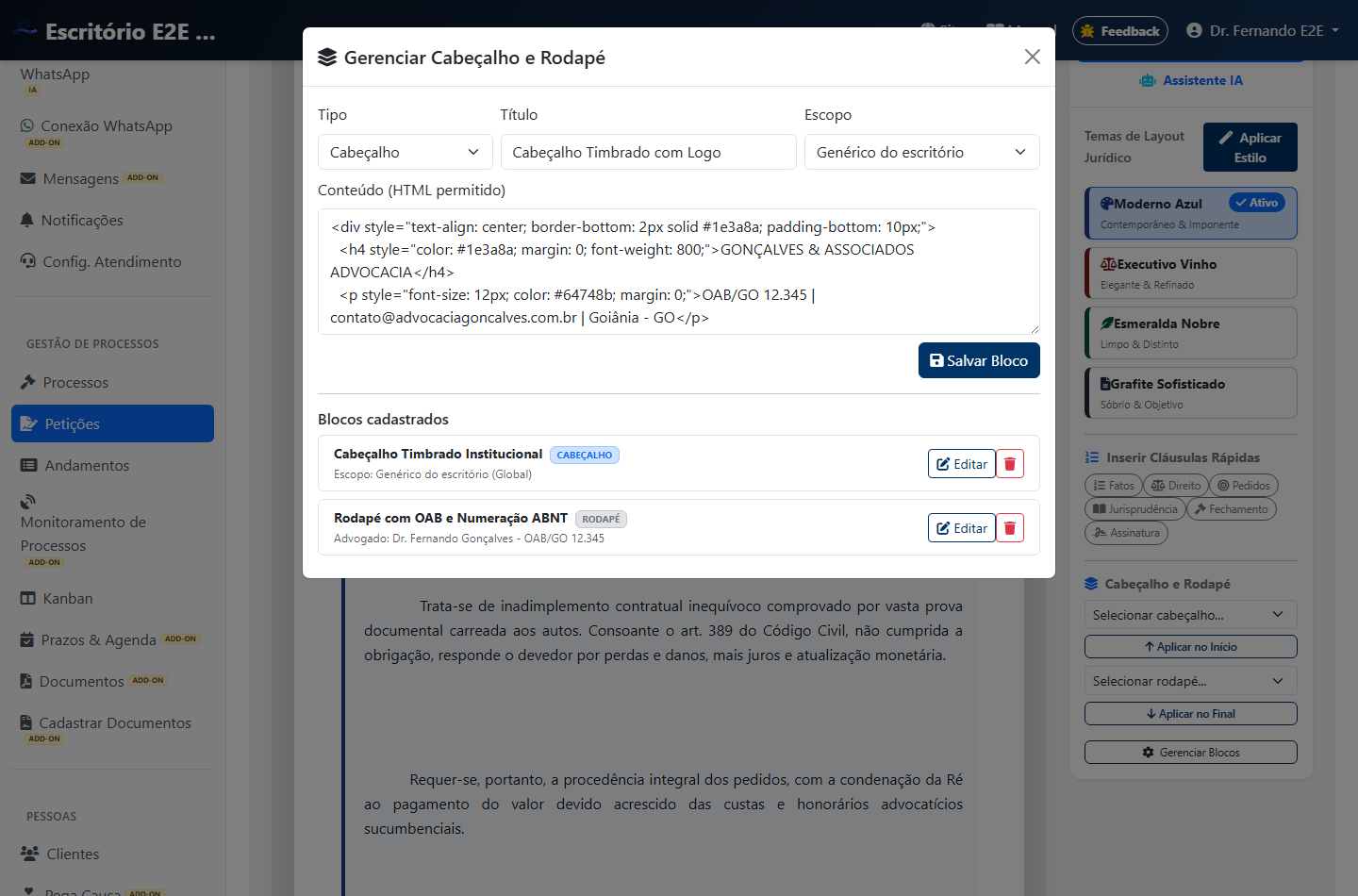
Task: Open the Escopo dropdown
Action: 921,152
